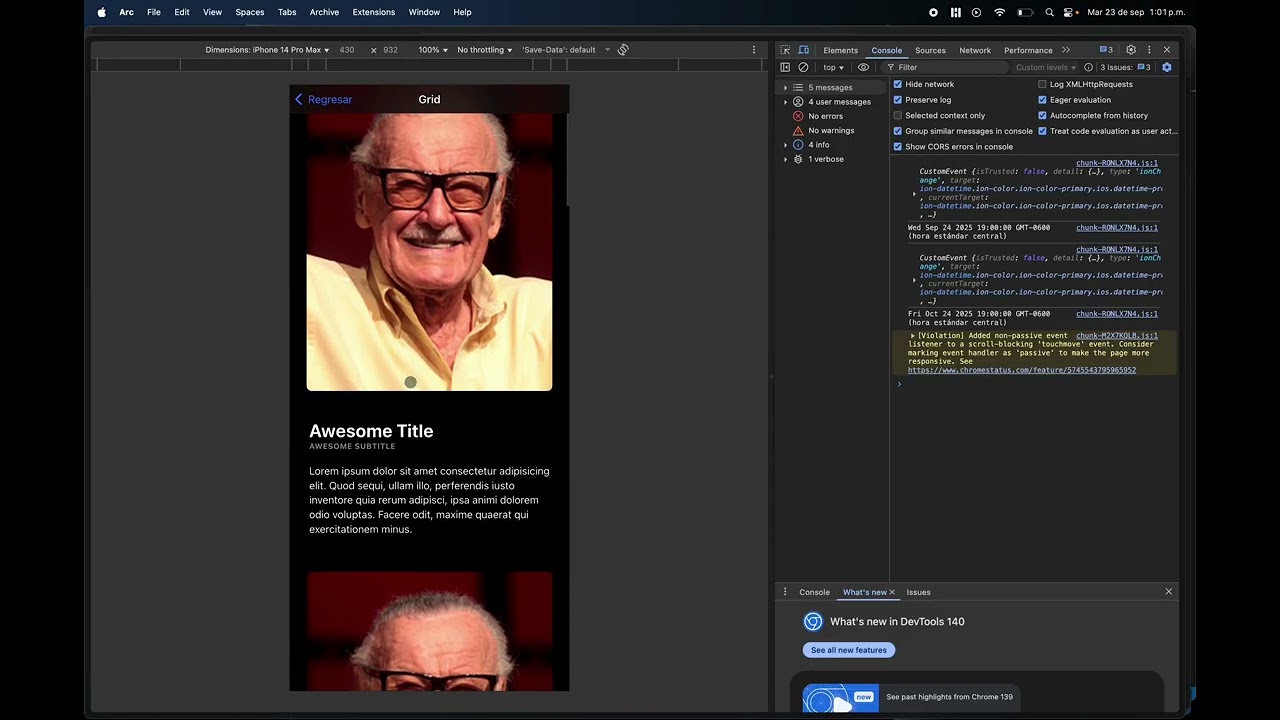Viewport: 1280px width, 720px height.
Task: Open the Custom levels dropdown
Action: coord(1045,67)
